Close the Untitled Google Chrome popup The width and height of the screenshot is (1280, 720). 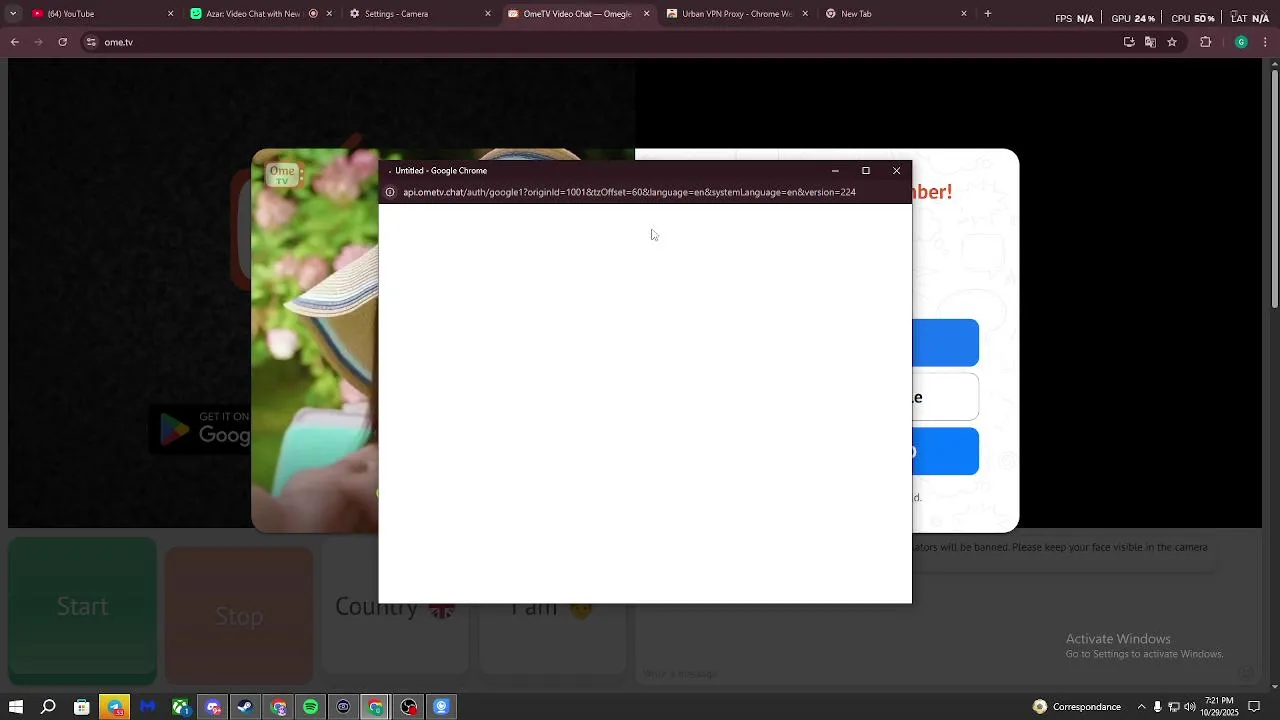[x=897, y=171]
